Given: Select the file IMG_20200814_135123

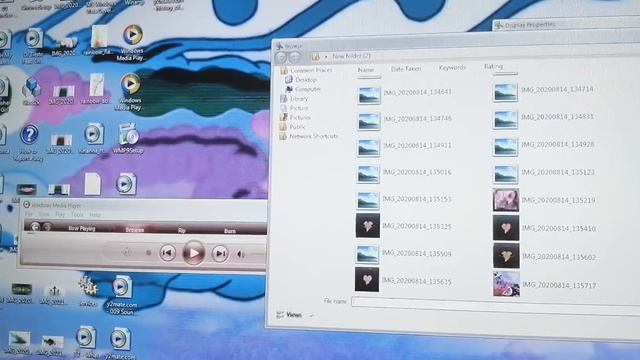Looking at the screenshot, I should coord(543,173).
